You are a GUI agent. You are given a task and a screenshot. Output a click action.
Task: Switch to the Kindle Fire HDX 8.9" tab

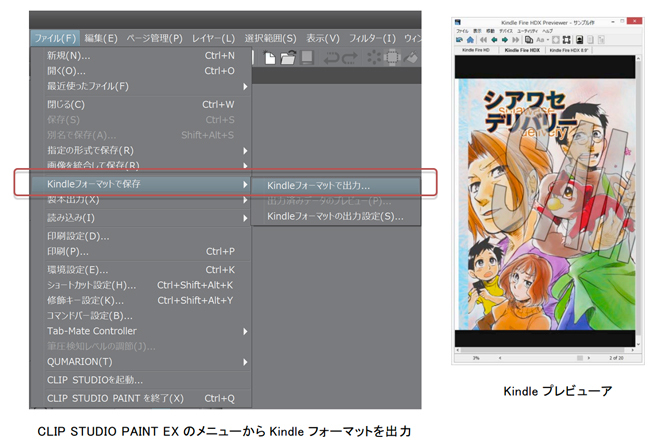[x=569, y=50]
